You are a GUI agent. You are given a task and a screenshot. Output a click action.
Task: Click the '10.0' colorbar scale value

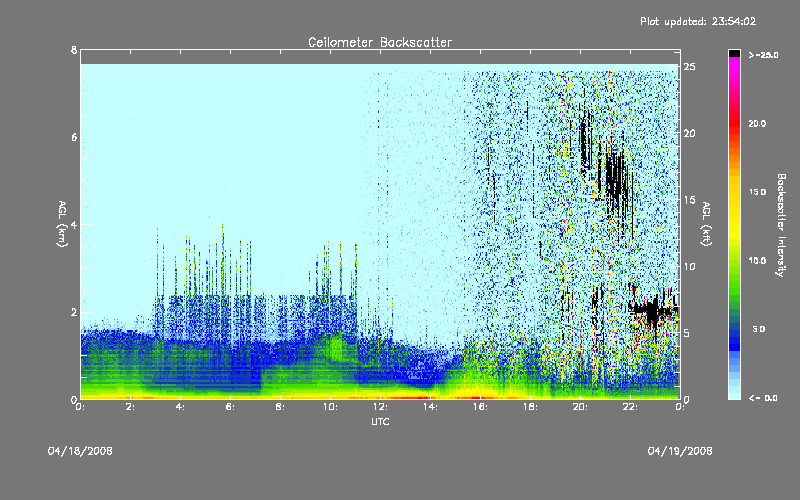(757, 261)
